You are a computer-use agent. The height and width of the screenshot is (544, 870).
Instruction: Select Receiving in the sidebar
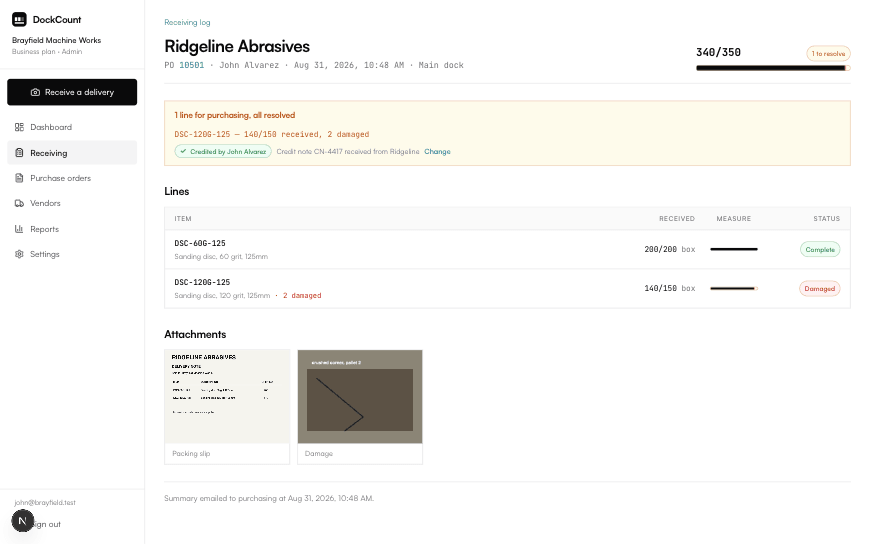click(x=72, y=153)
